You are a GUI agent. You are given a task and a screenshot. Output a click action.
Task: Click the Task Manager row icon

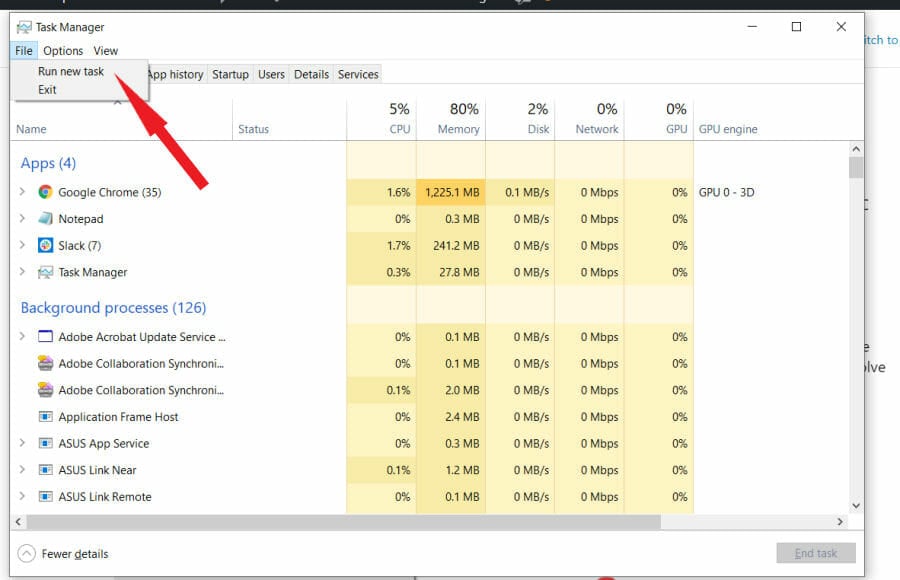click(x=45, y=272)
